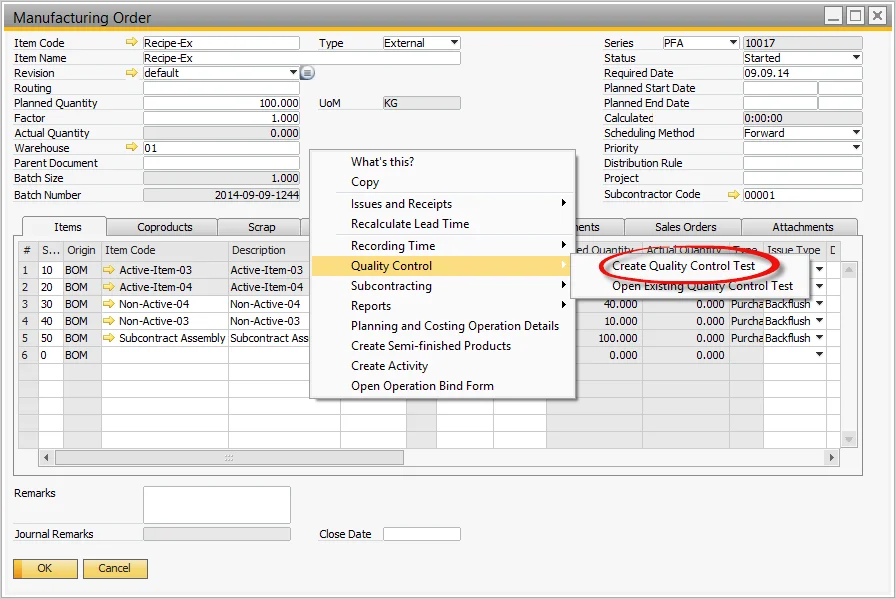Open Issue Type dropdown in Non-Active-04 row

[x=819, y=304]
